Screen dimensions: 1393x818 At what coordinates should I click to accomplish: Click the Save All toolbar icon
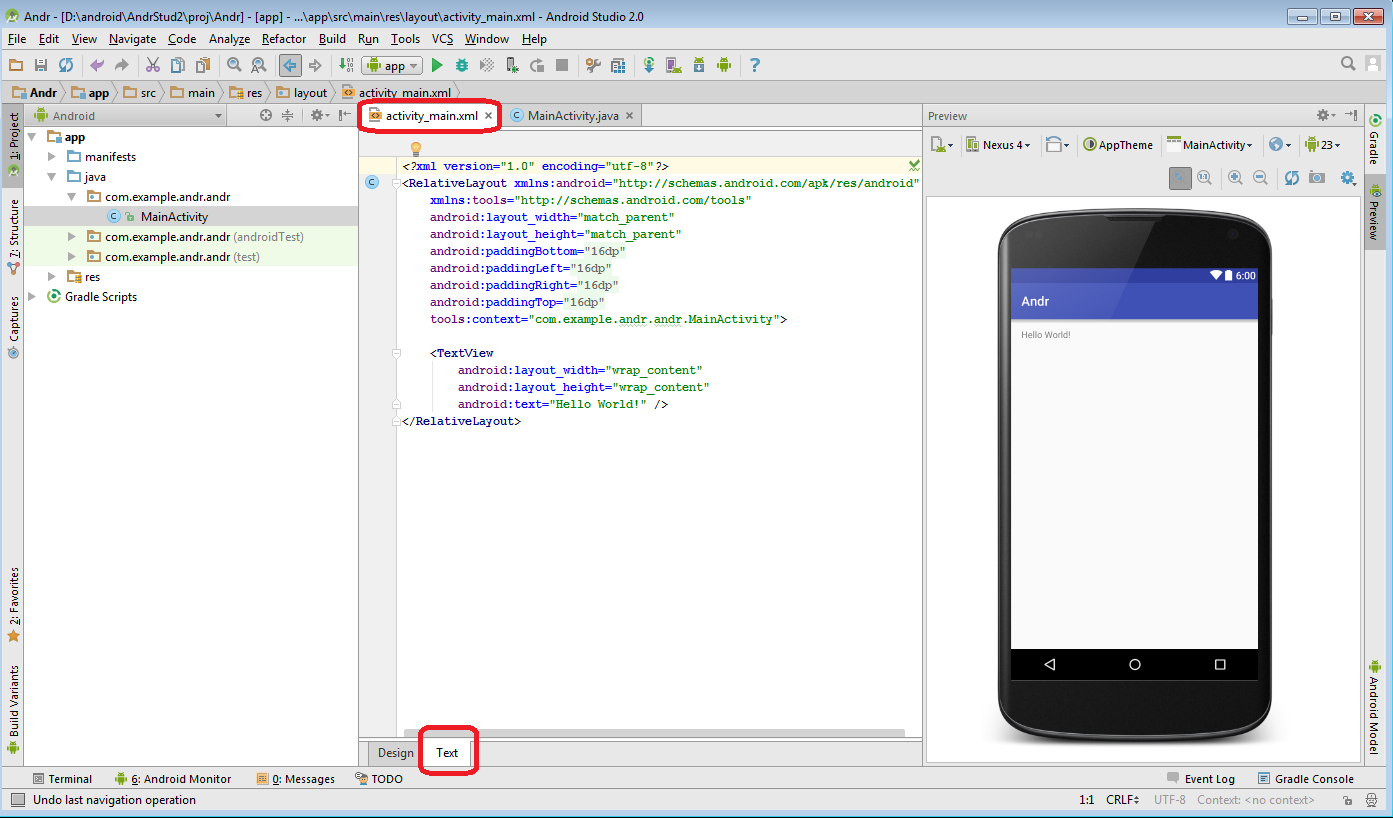click(41, 65)
